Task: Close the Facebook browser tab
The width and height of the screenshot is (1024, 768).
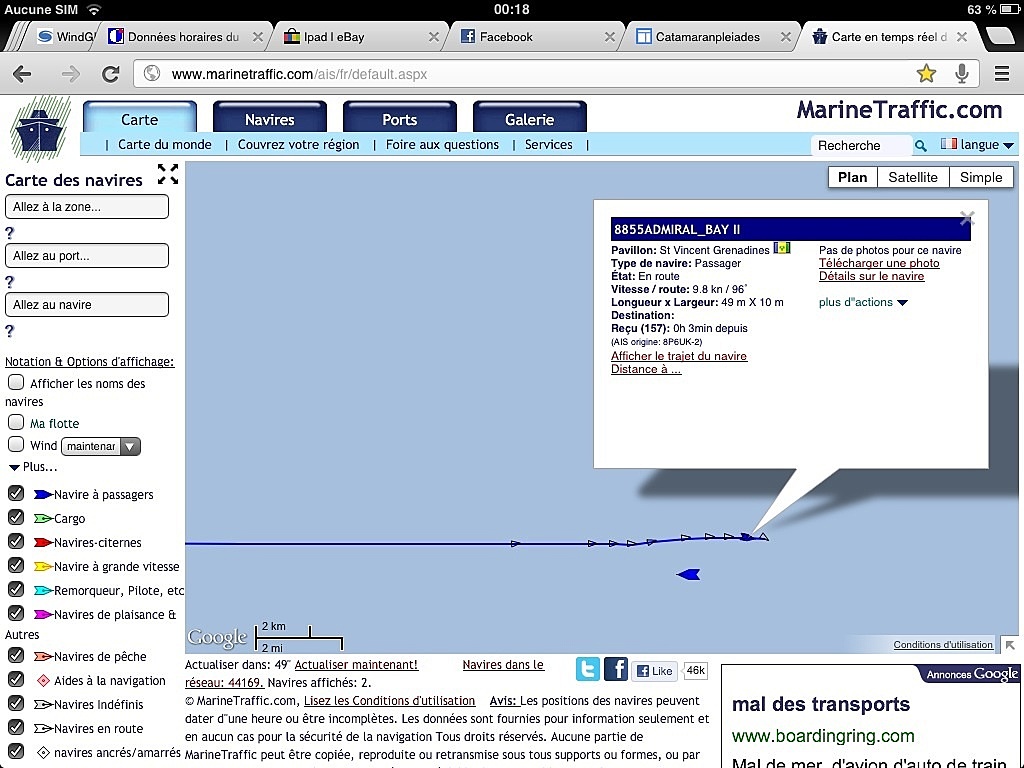Action: tap(609, 37)
